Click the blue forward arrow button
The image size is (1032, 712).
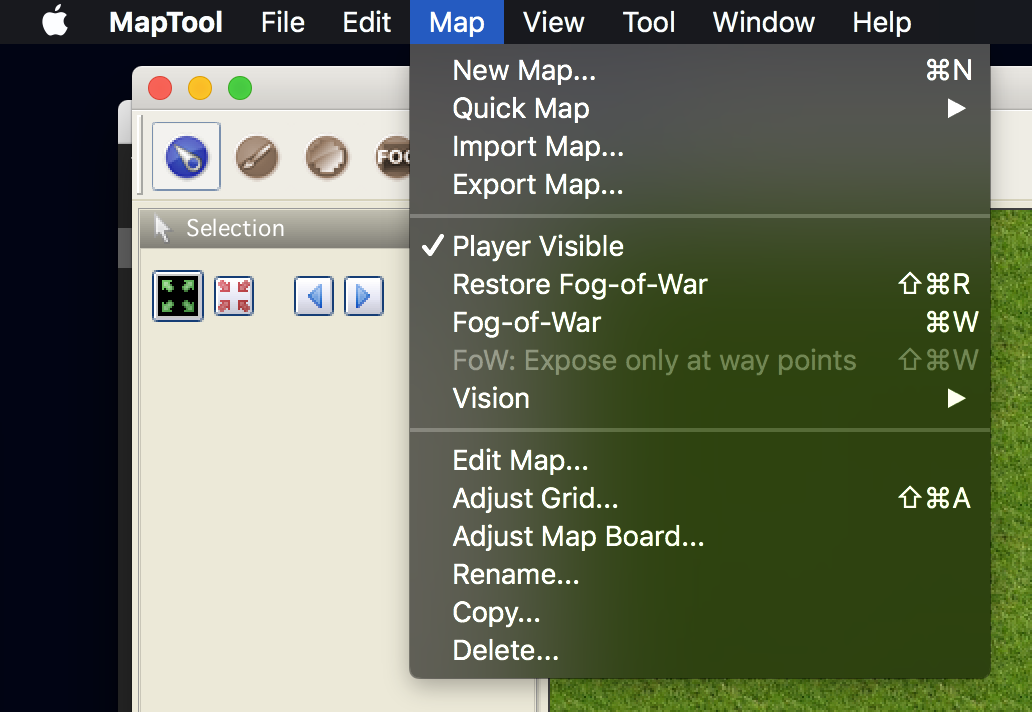363,296
